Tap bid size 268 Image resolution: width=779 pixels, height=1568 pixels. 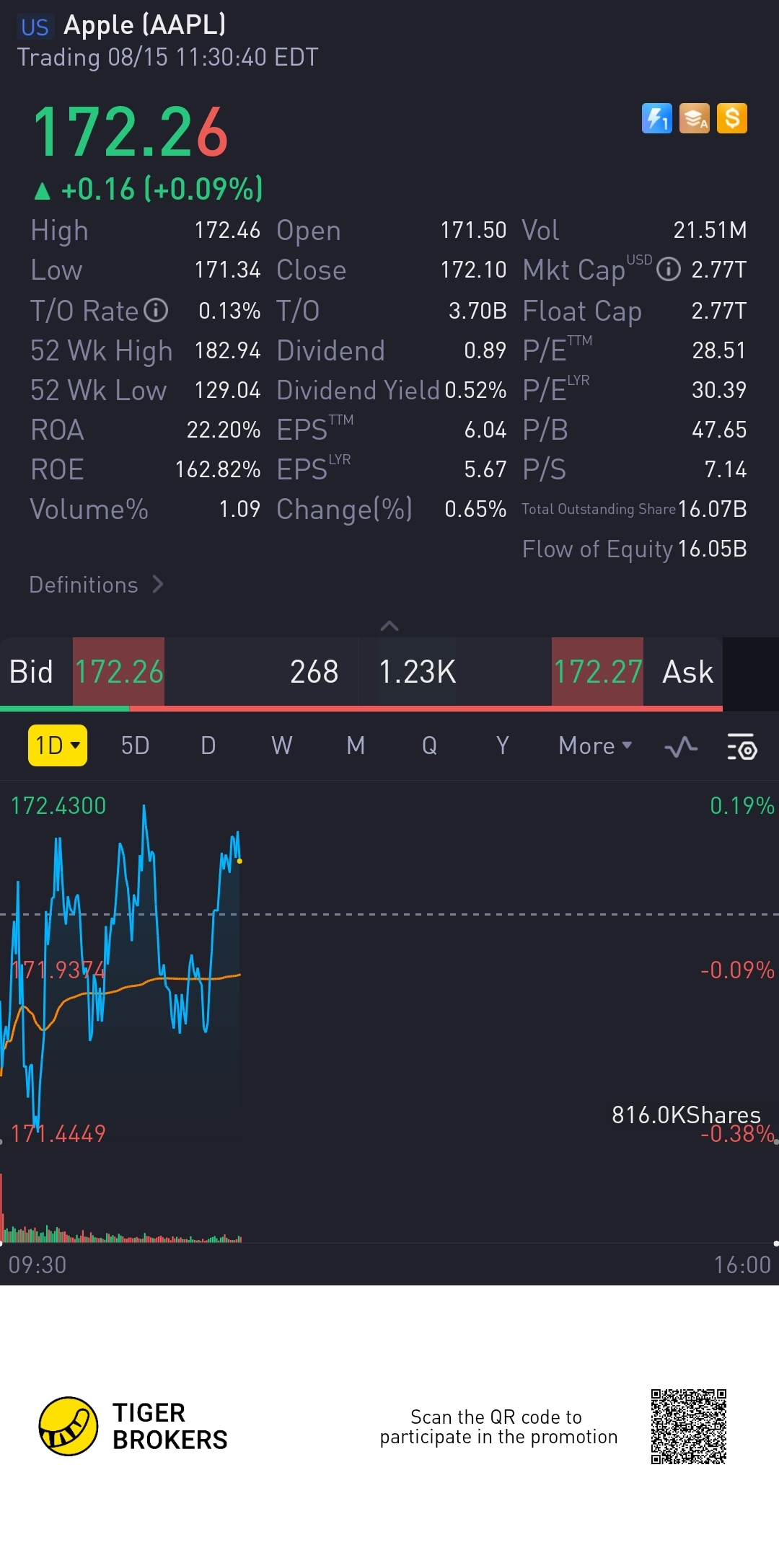(x=314, y=672)
